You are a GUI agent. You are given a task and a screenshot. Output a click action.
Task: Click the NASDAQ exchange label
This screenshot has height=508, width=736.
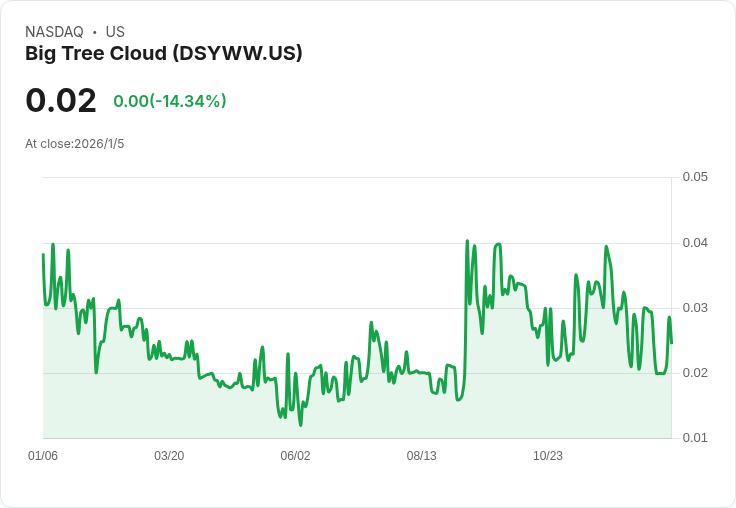[x=54, y=32]
